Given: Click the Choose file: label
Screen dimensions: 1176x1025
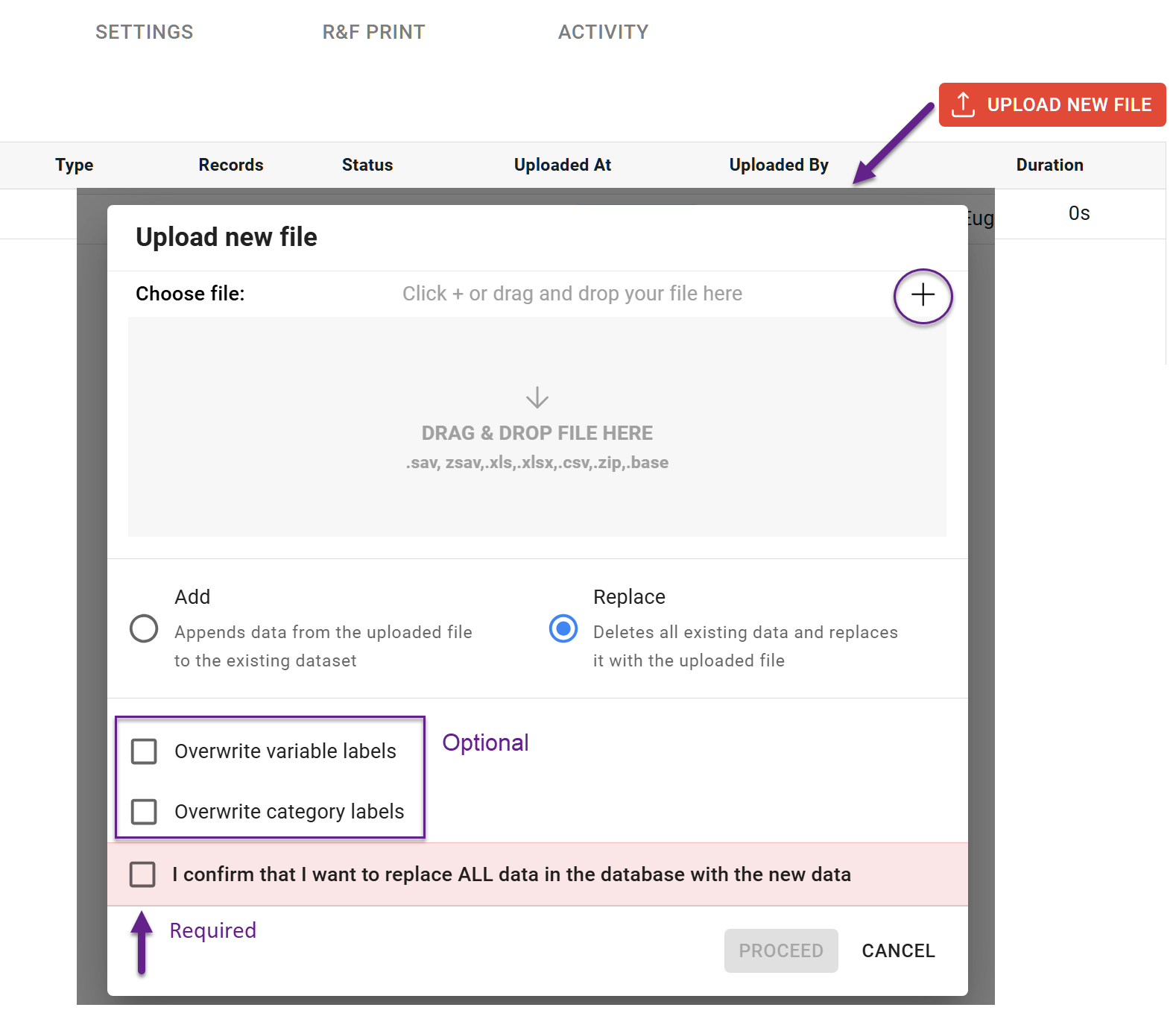Looking at the screenshot, I should [x=190, y=294].
